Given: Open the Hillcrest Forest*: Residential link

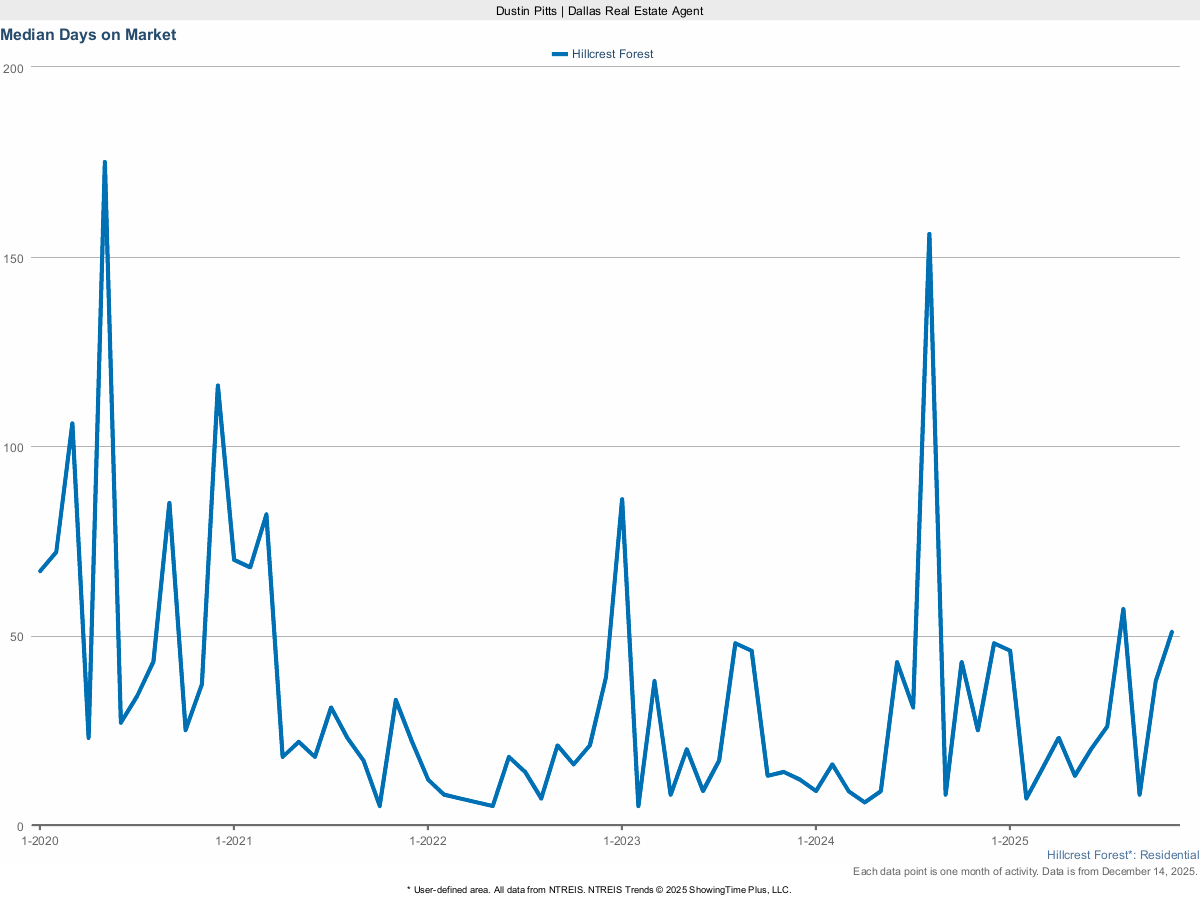Looking at the screenshot, I should [x=1122, y=855].
